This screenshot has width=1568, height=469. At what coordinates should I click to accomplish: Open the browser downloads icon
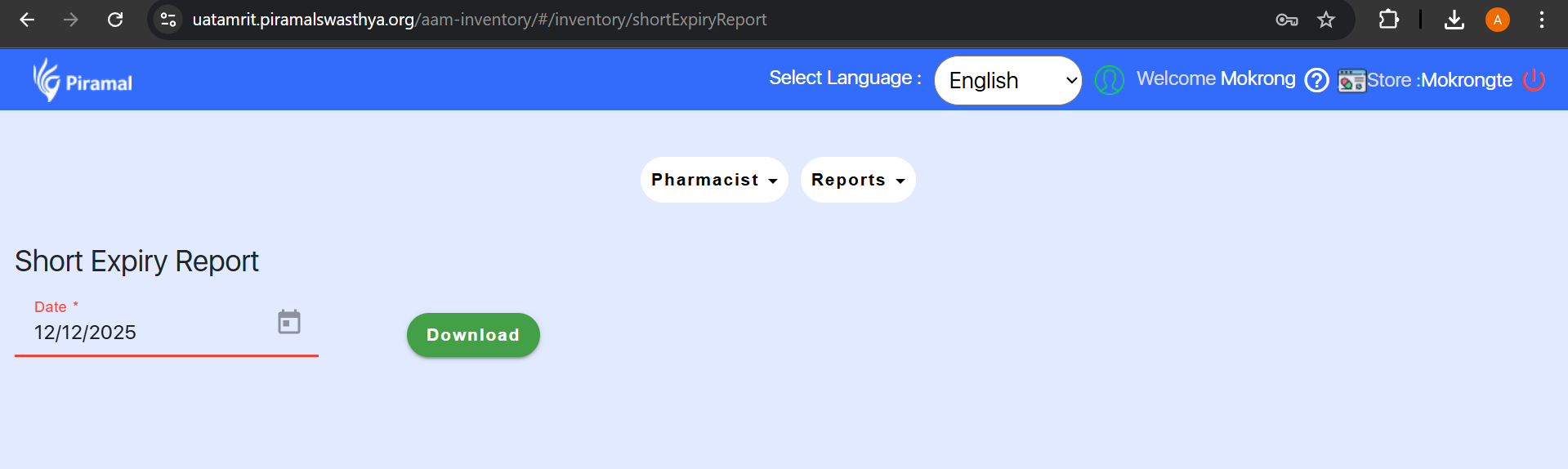[1454, 20]
